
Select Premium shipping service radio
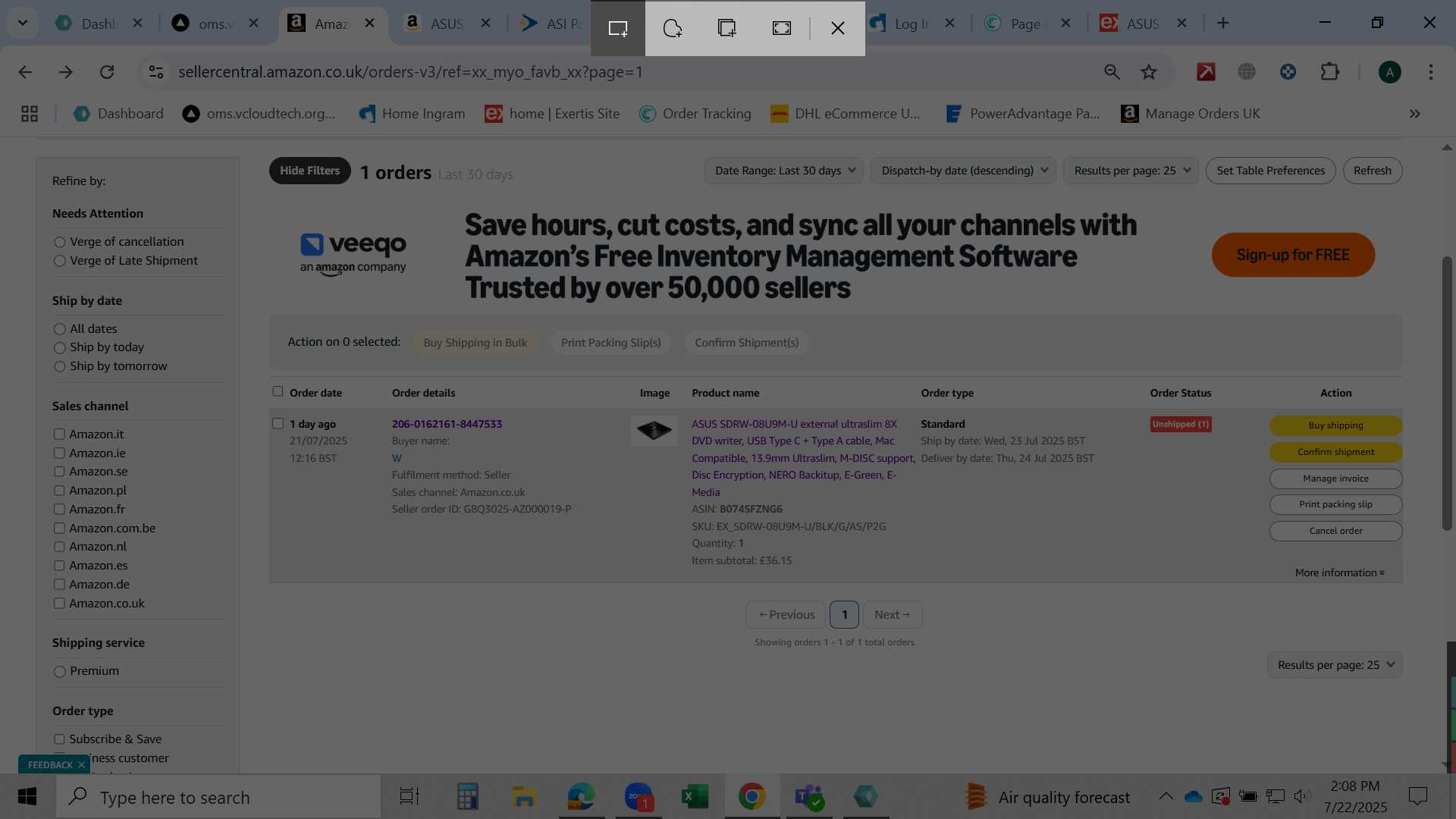tap(60, 672)
